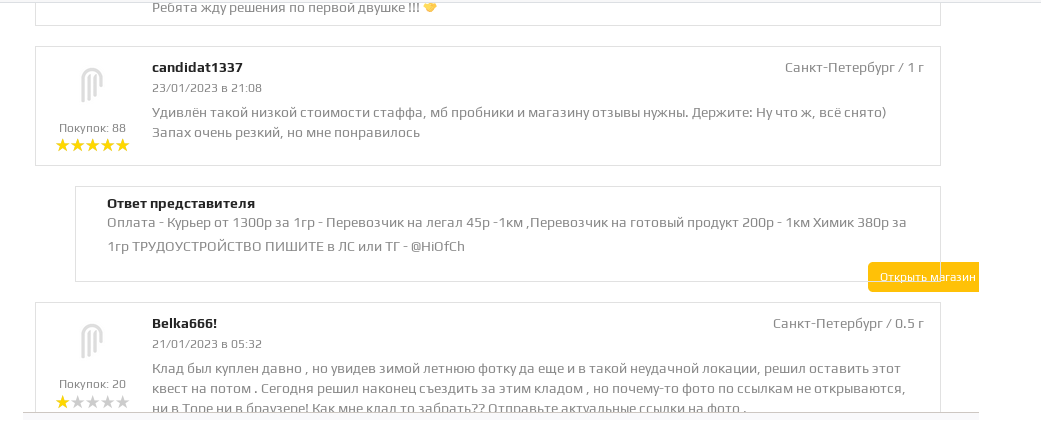Click the middle star in candidat1337's rating
The image size is (1041, 424).
coord(92,145)
